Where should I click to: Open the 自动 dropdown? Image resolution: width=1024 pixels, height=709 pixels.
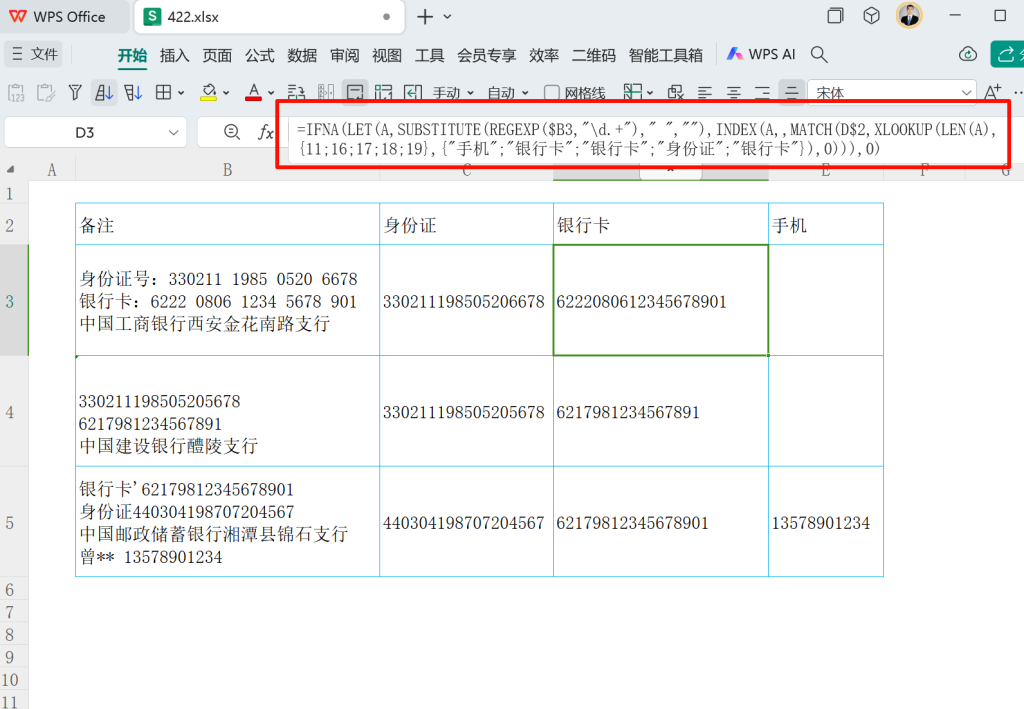click(x=508, y=93)
